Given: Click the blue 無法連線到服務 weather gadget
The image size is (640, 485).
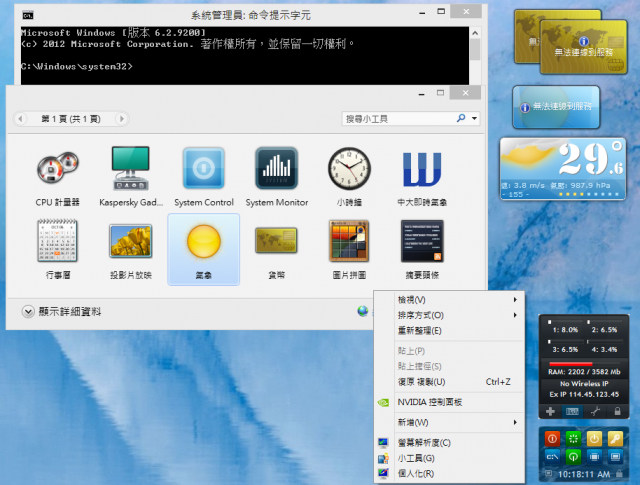Looking at the screenshot, I should [x=556, y=107].
